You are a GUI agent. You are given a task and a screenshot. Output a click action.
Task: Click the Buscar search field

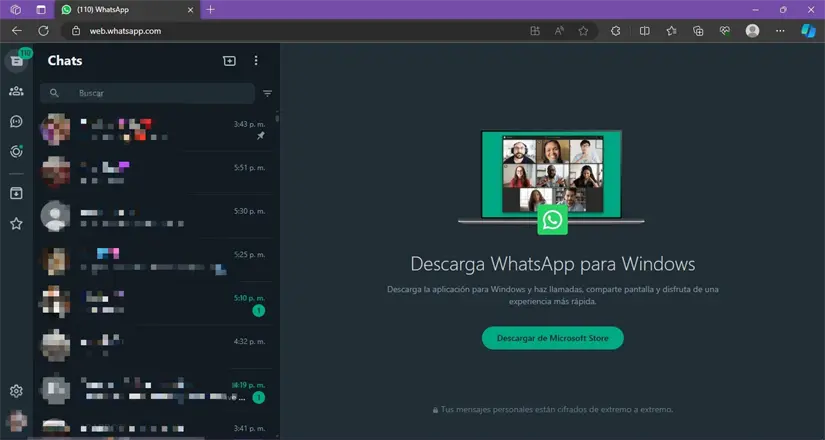coord(147,93)
